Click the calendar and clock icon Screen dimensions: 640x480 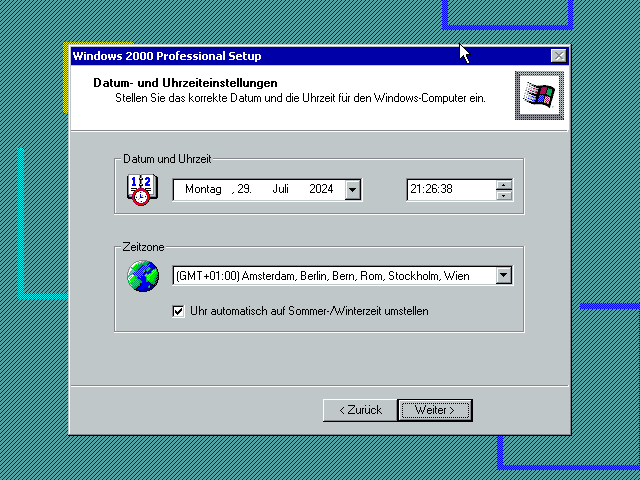click(142, 189)
